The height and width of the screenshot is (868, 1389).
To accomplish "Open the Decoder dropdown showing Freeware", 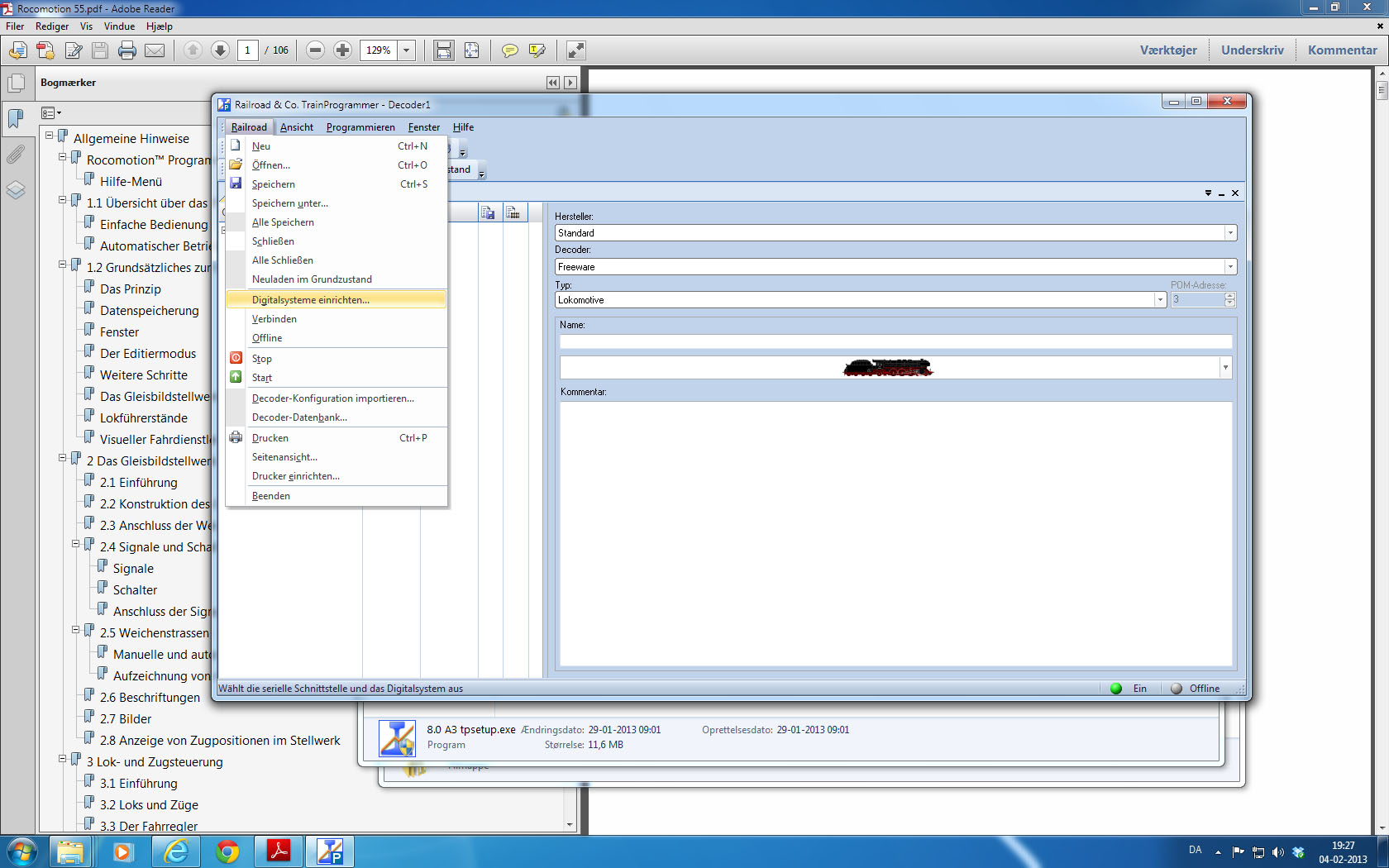I will pyautogui.click(x=1230, y=267).
